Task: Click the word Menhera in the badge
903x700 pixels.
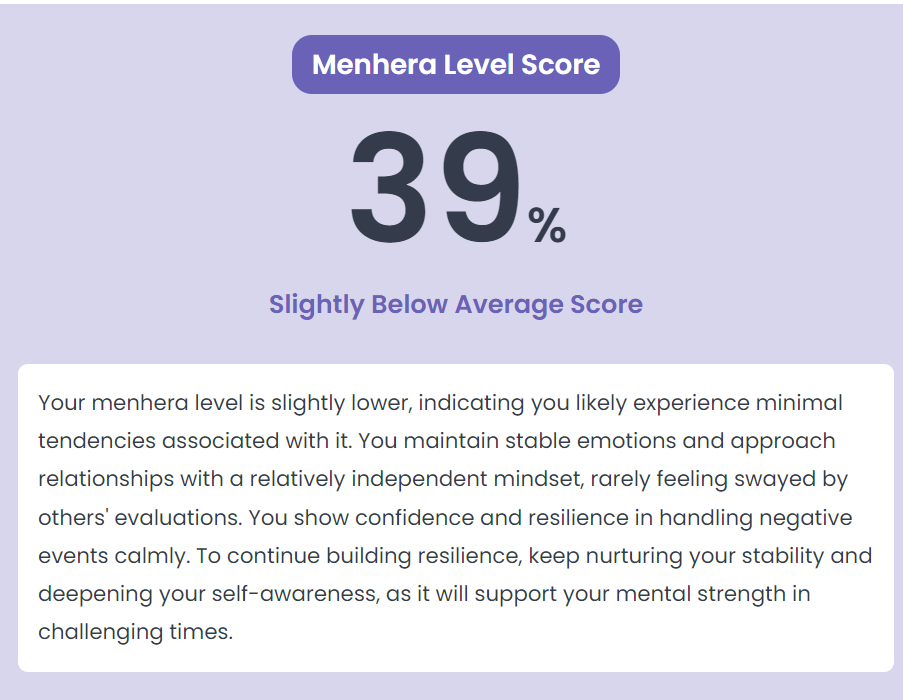Action: pos(374,64)
